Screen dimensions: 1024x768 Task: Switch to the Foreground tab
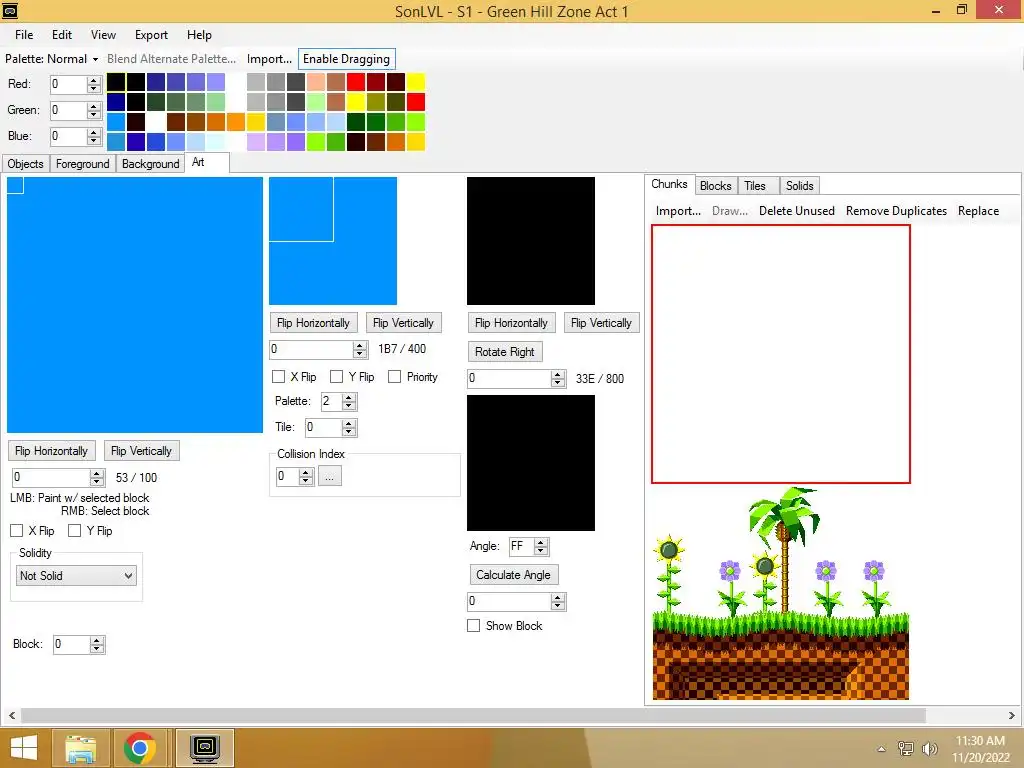82,164
